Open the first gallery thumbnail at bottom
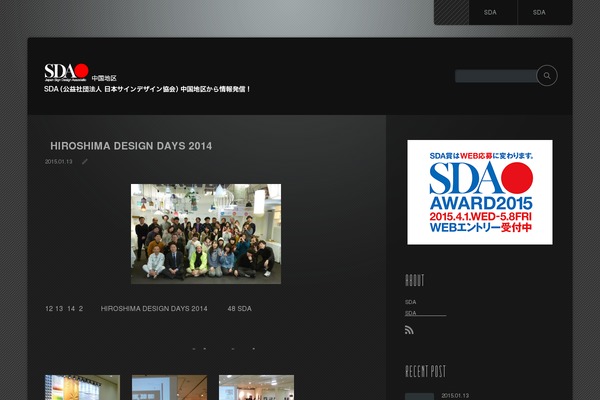Image resolution: width=600 pixels, height=400 pixels. (x=82, y=387)
